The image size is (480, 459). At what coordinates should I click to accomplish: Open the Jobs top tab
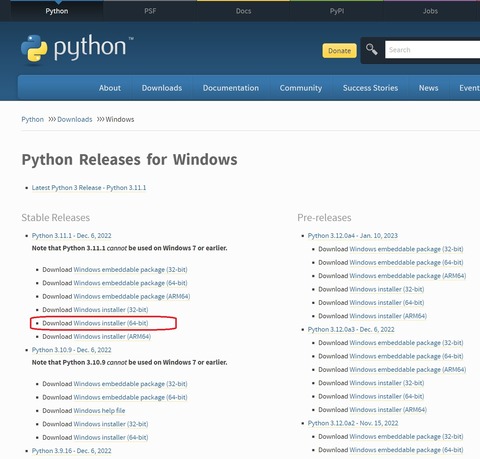click(x=430, y=11)
